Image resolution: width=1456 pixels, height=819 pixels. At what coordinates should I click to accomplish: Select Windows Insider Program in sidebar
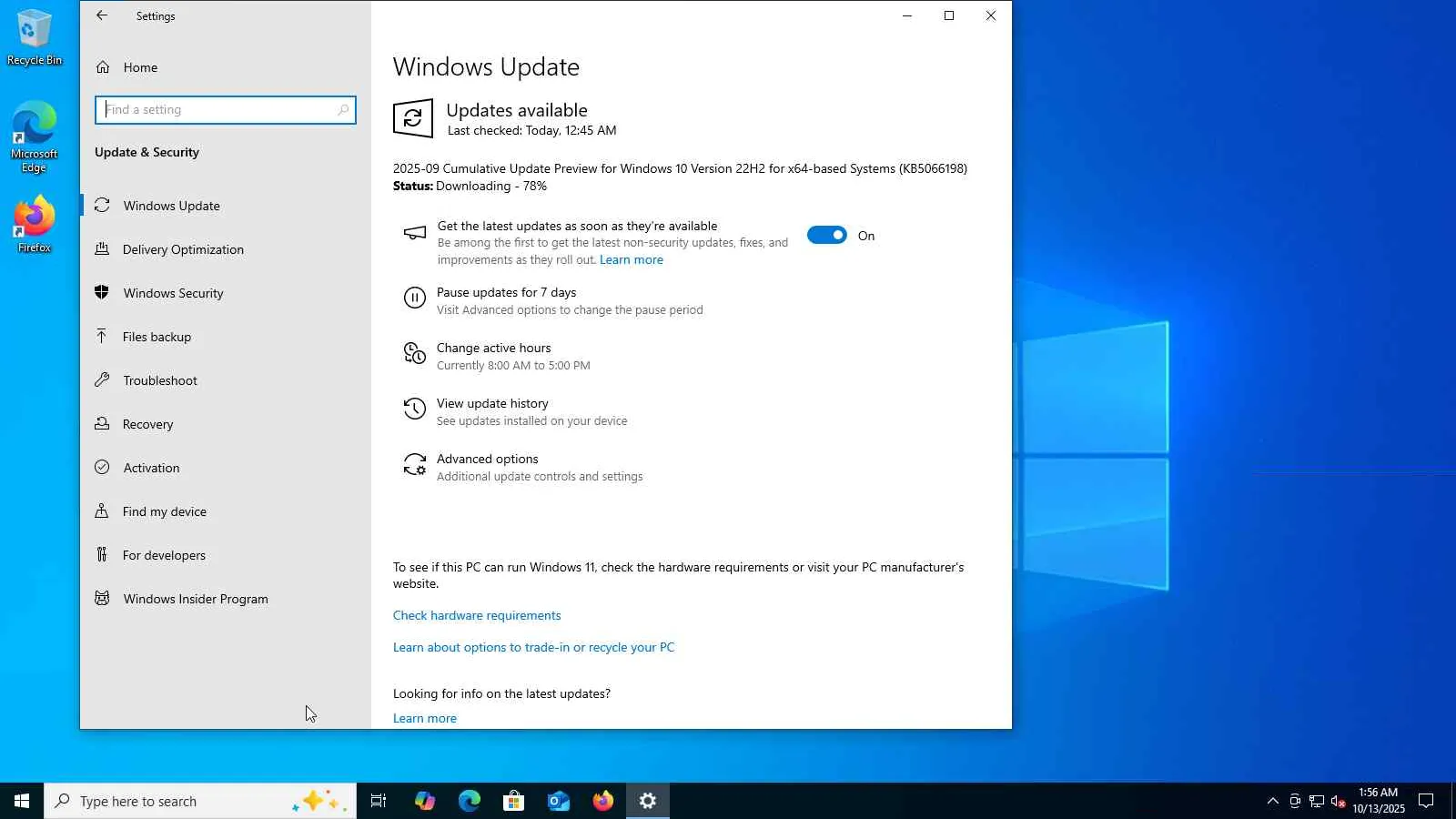point(196,599)
